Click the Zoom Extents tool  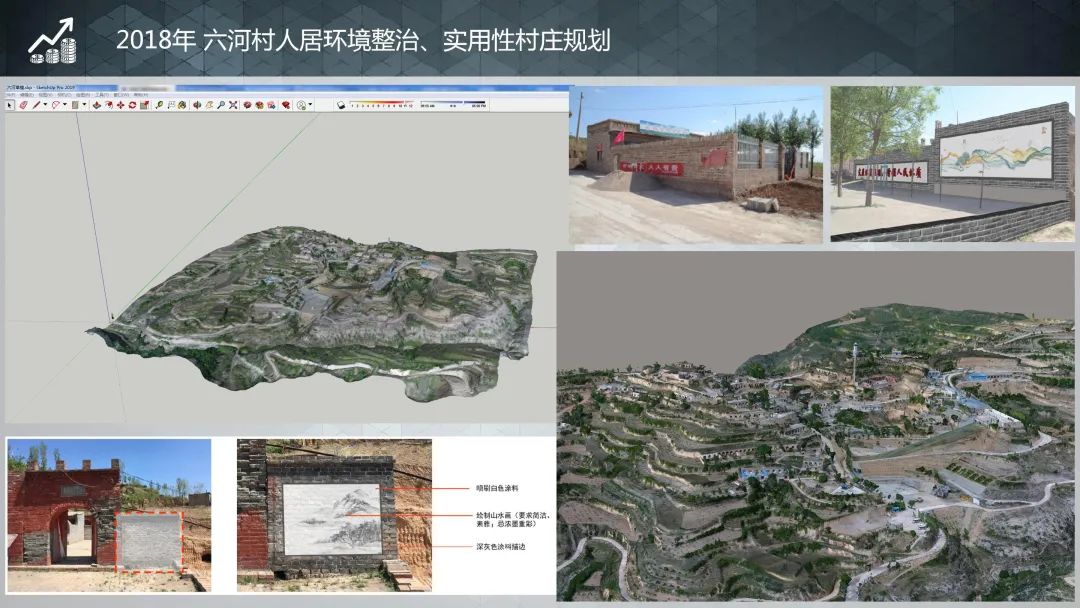coord(233,105)
